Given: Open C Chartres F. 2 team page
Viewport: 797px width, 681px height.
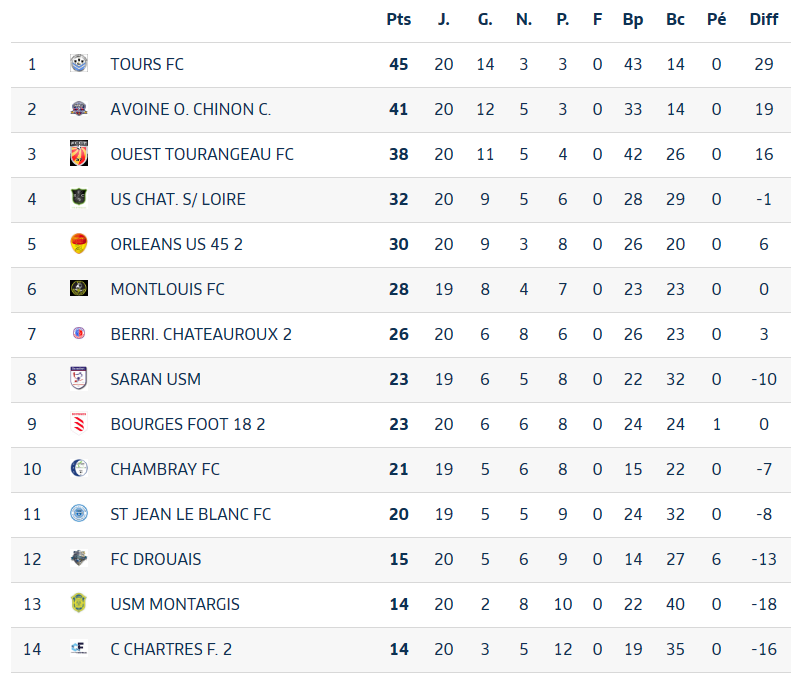Looking at the screenshot, I should pyautogui.click(x=171, y=649).
